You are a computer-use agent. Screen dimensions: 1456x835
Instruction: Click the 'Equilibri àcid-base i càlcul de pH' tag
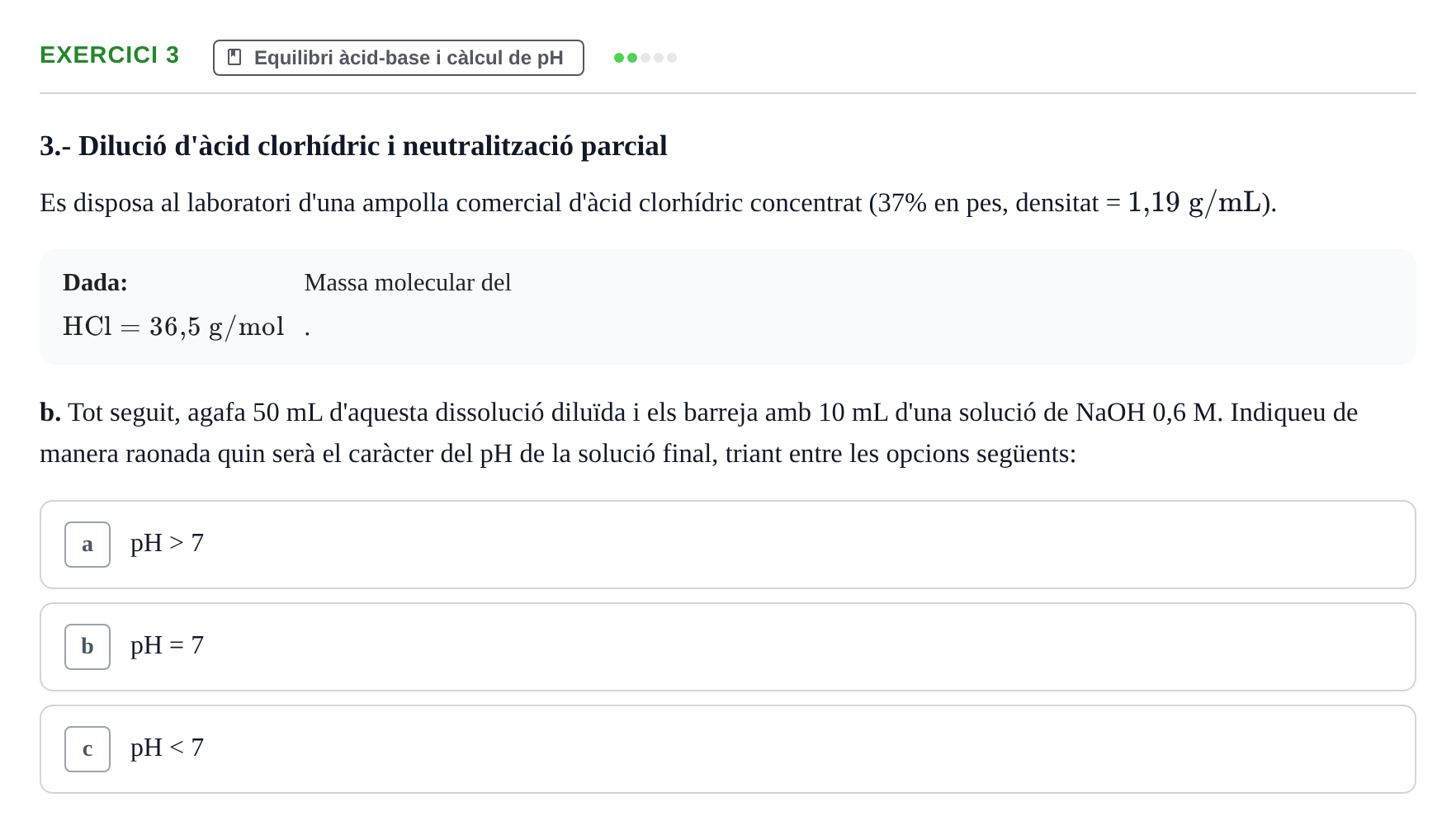(x=399, y=58)
